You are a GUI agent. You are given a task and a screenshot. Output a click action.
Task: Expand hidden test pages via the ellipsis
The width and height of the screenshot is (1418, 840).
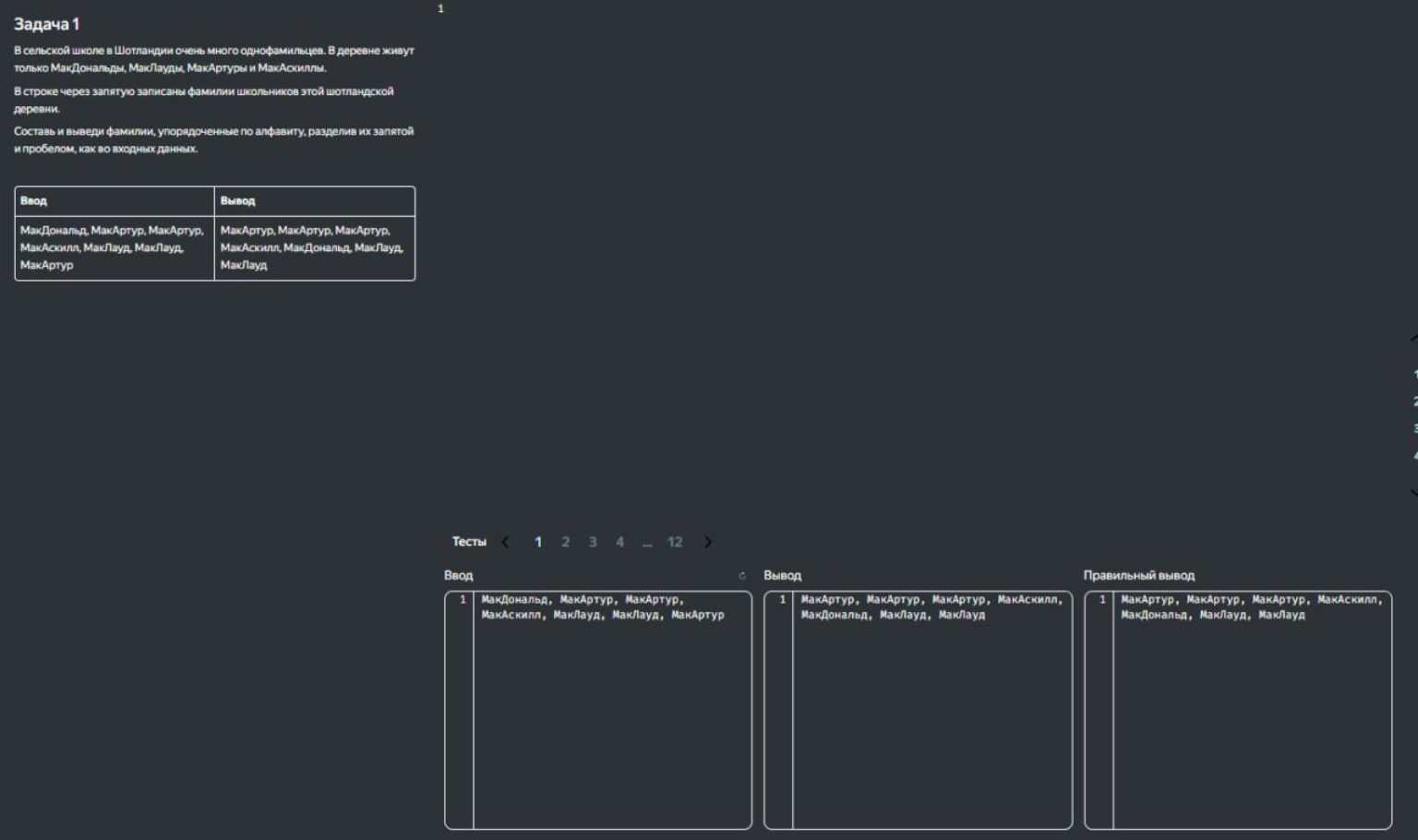point(647,543)
